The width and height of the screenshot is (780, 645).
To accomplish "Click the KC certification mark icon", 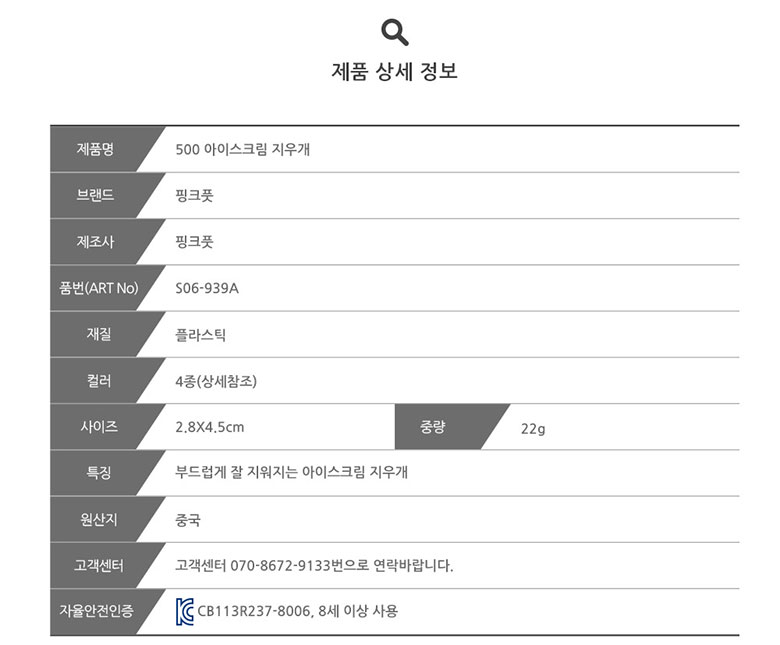I will pos(185,612).
